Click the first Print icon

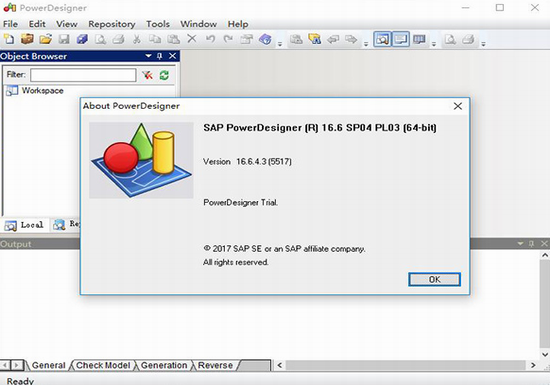point(119,39)
